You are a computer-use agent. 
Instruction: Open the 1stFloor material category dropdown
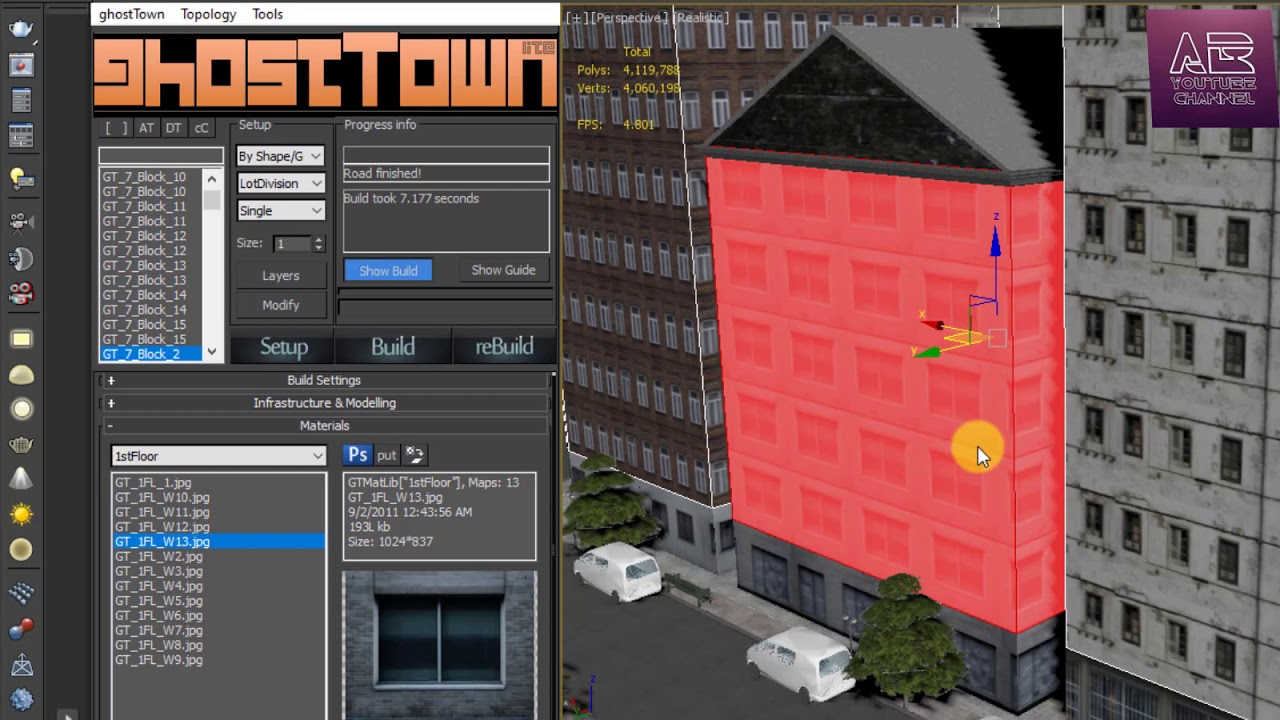click(218, 456)
